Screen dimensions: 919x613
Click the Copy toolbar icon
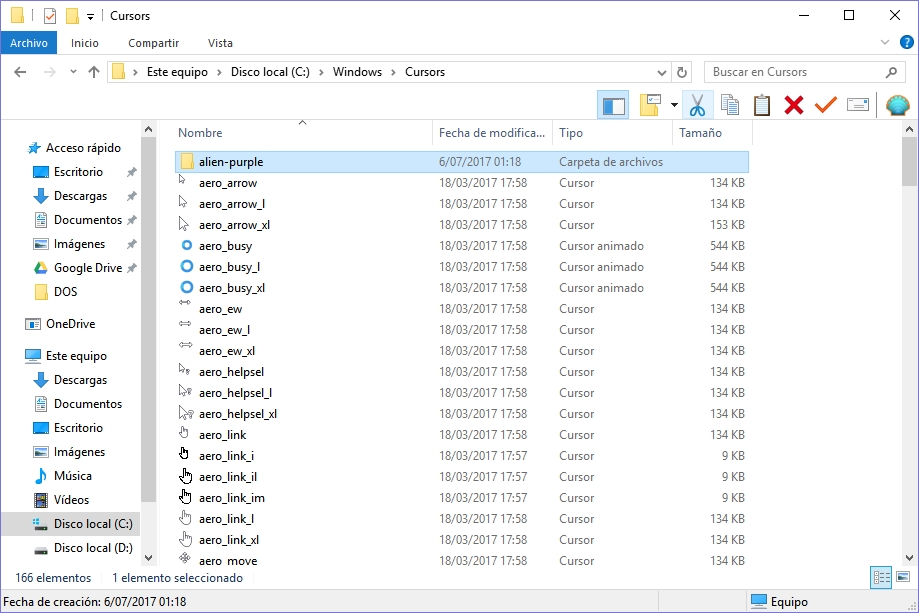coord(730,105)
